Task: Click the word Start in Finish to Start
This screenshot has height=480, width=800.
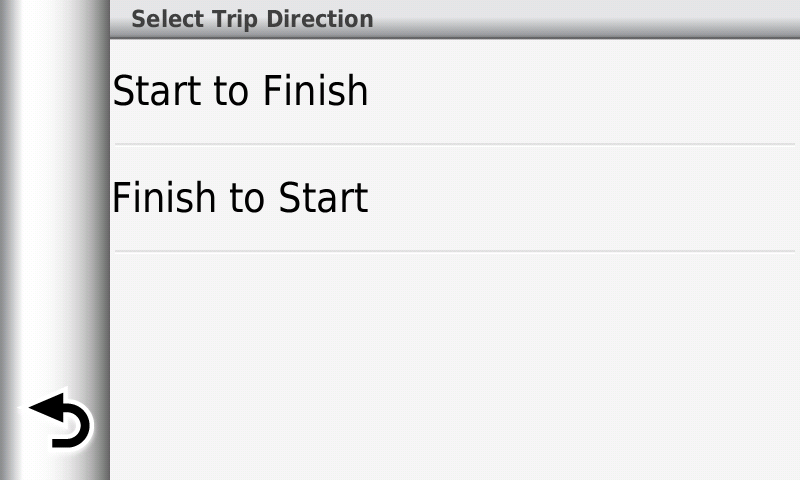Action: (323, 197)
